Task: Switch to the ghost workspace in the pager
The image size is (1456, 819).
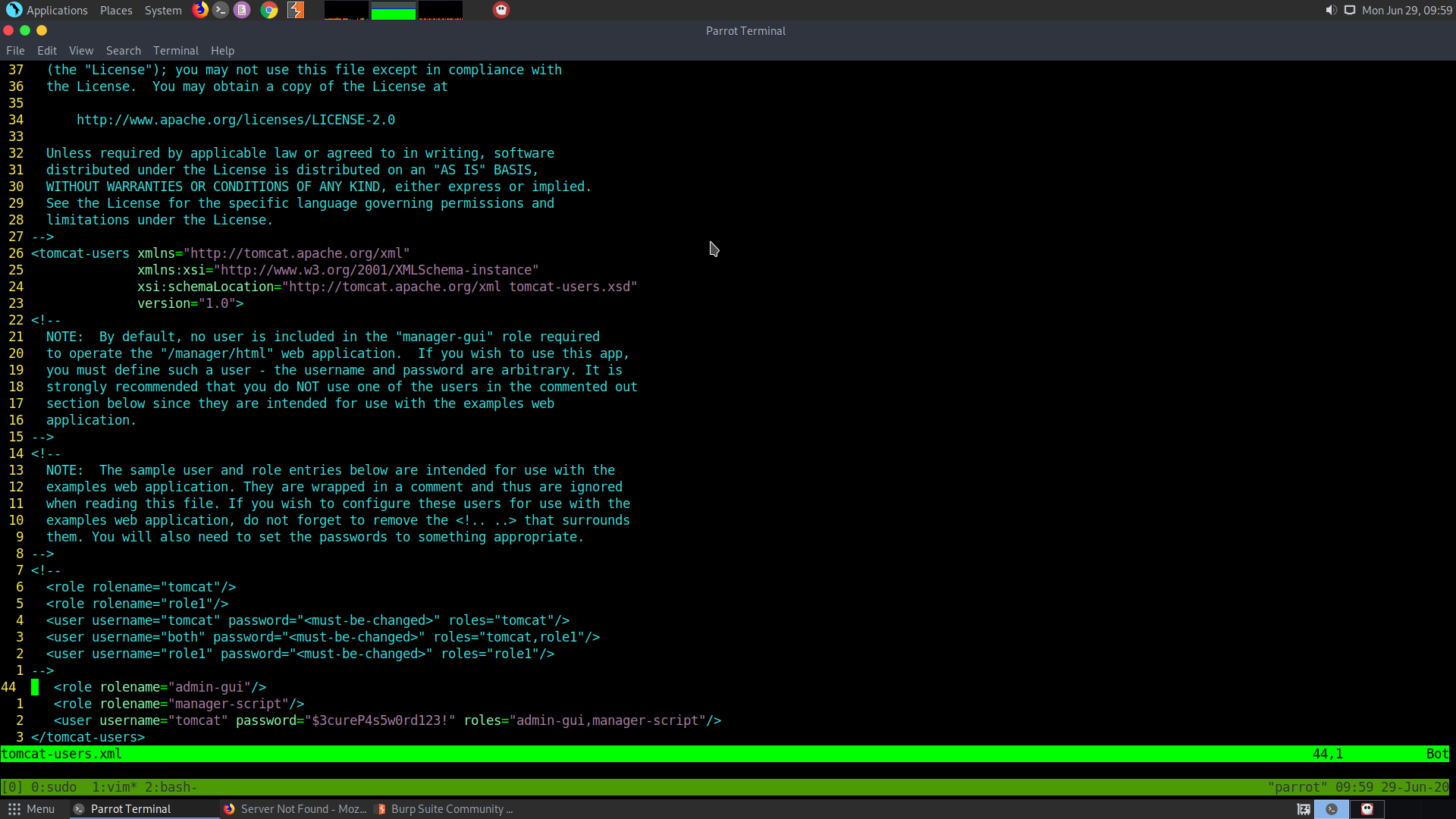Action: [x=1367, y=809]
